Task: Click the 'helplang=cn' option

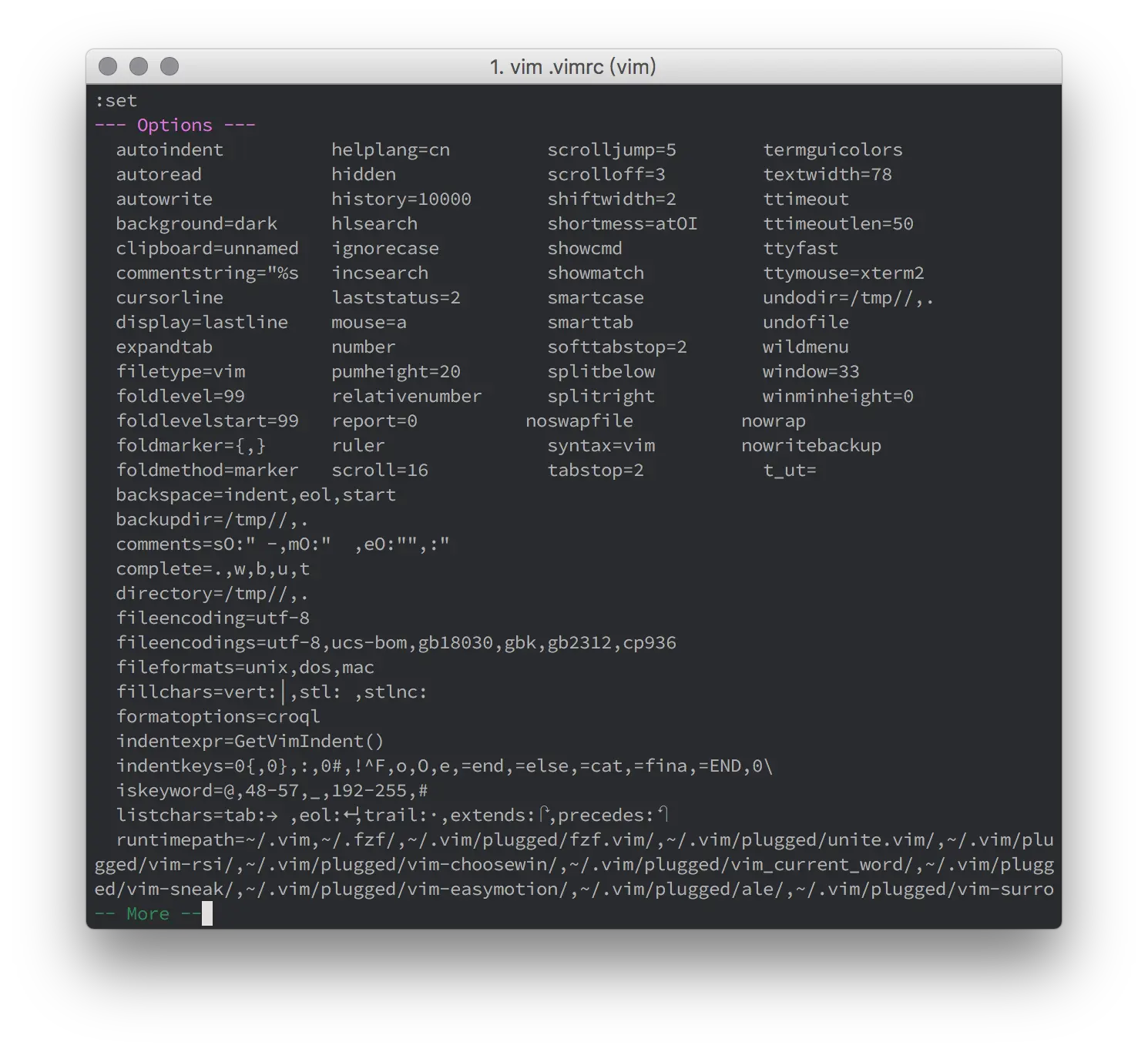Action: (391, 150)
